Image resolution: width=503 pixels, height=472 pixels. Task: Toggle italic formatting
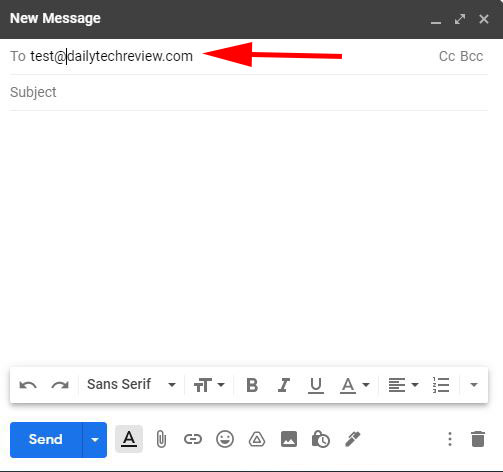(x=284, y=385)
